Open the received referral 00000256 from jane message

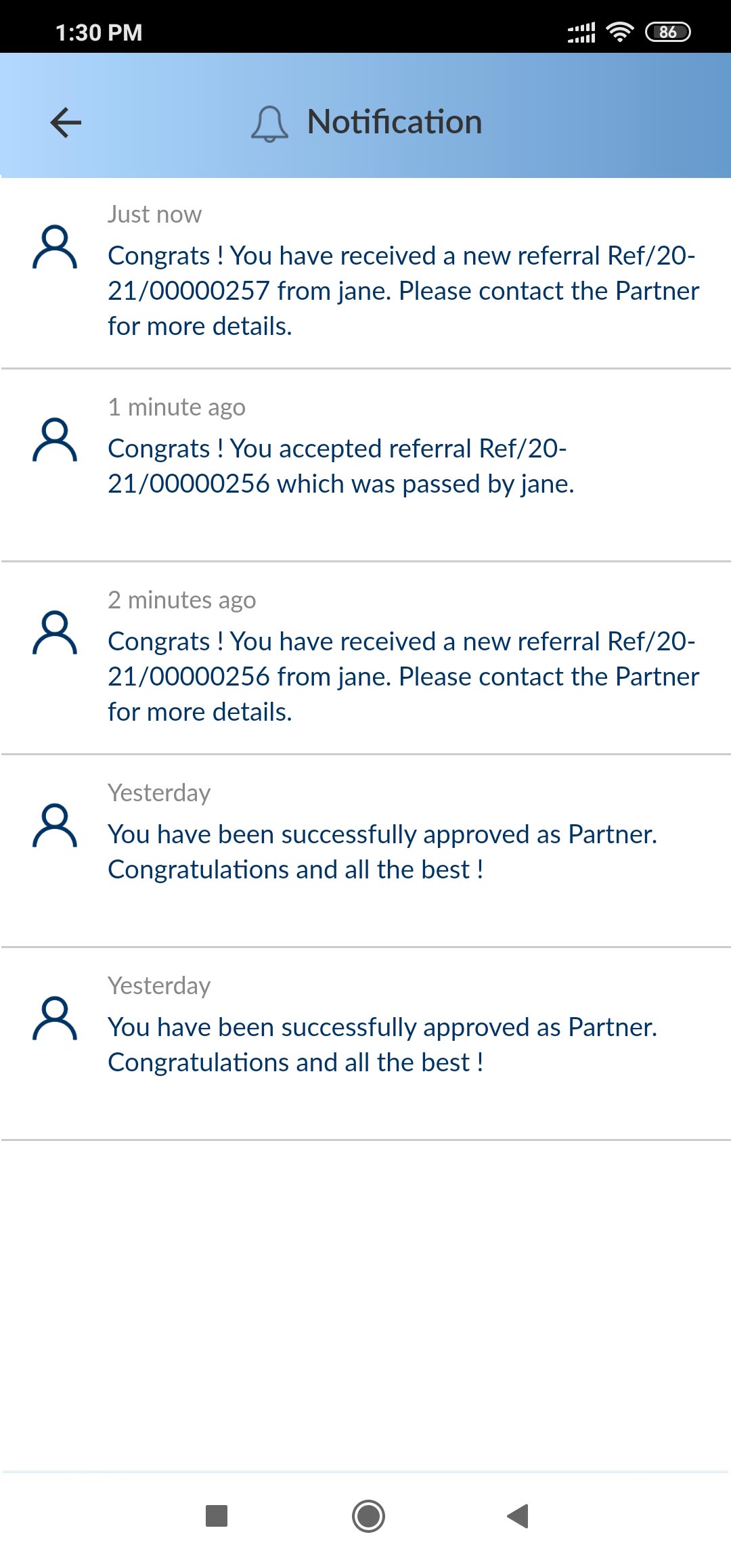(x=403, y=677)
